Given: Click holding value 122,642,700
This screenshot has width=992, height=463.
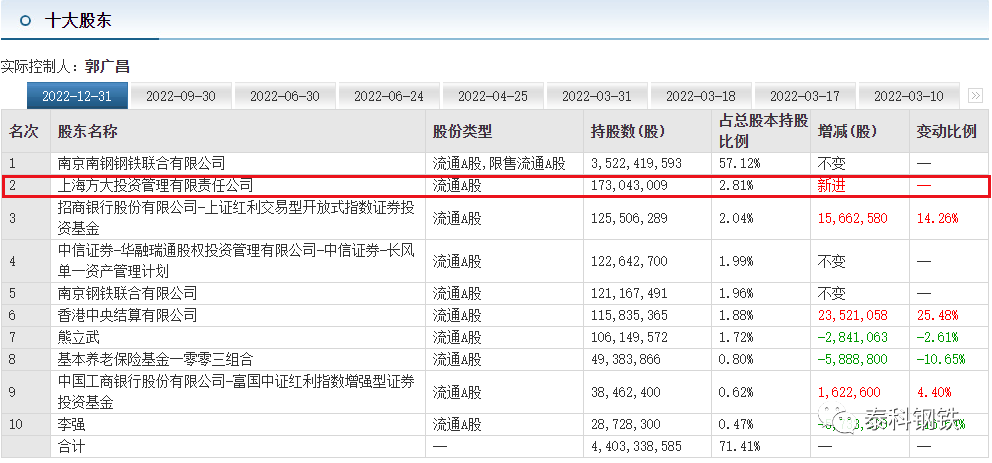Looking at the screenshot, I should (x=629, y=261).
